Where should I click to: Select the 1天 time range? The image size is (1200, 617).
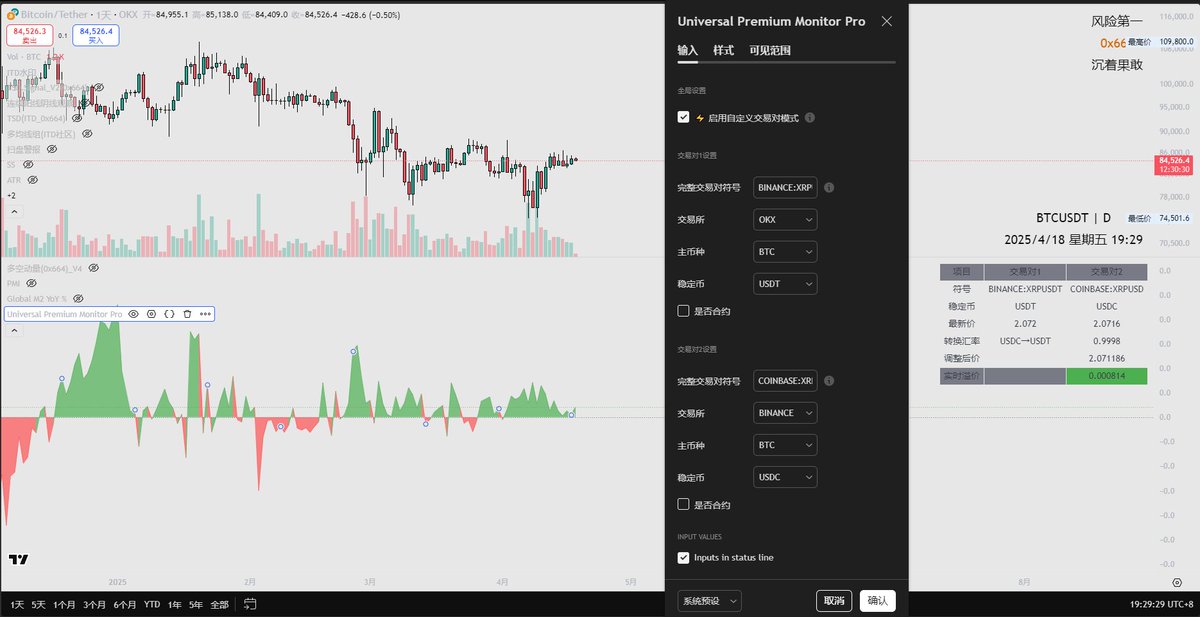[x=17, y=604]
